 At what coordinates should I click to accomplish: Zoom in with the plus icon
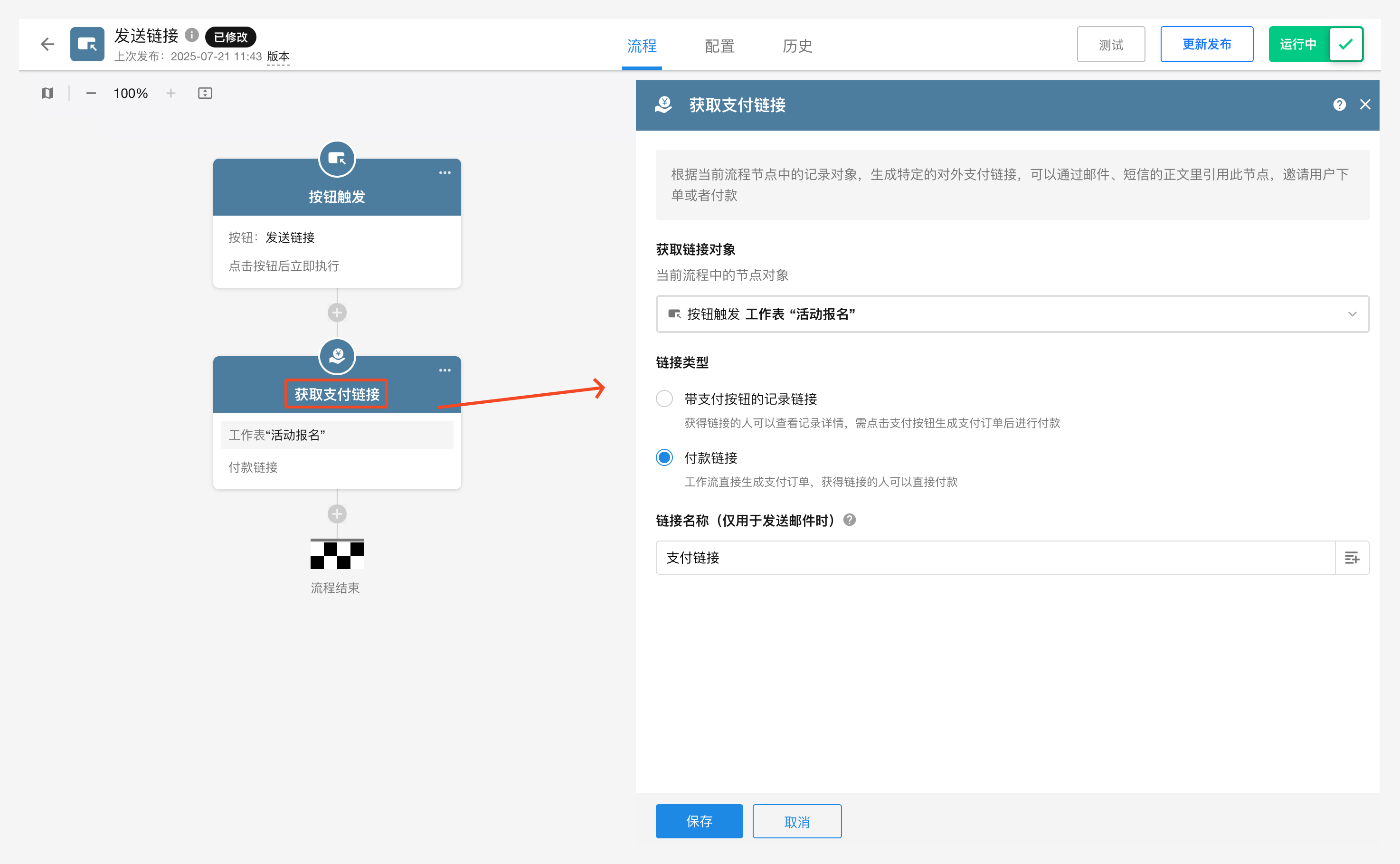pyautogui.click(x=171, y=93)
